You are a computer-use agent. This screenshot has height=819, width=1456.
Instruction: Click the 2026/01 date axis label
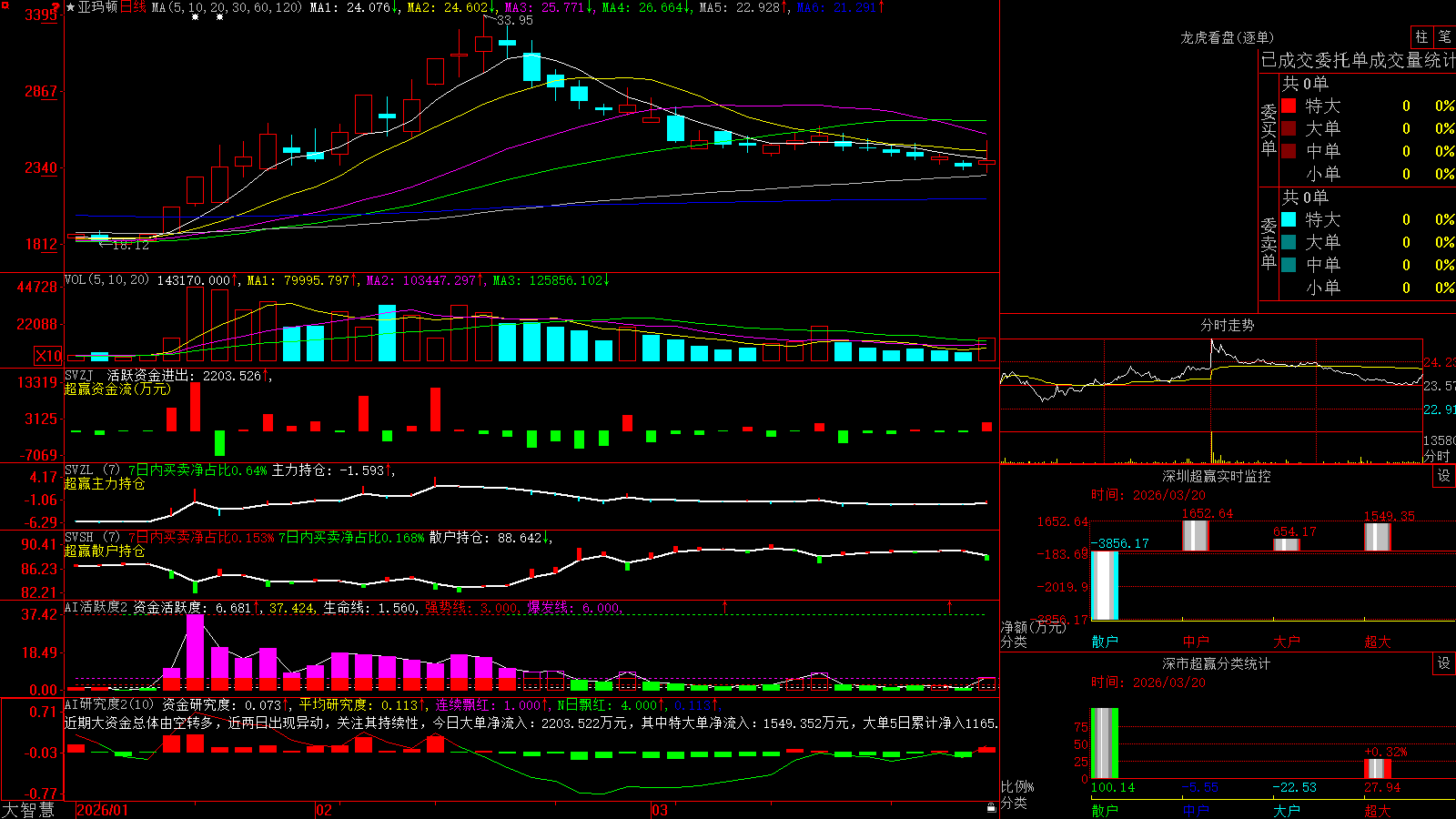point(103,810)
